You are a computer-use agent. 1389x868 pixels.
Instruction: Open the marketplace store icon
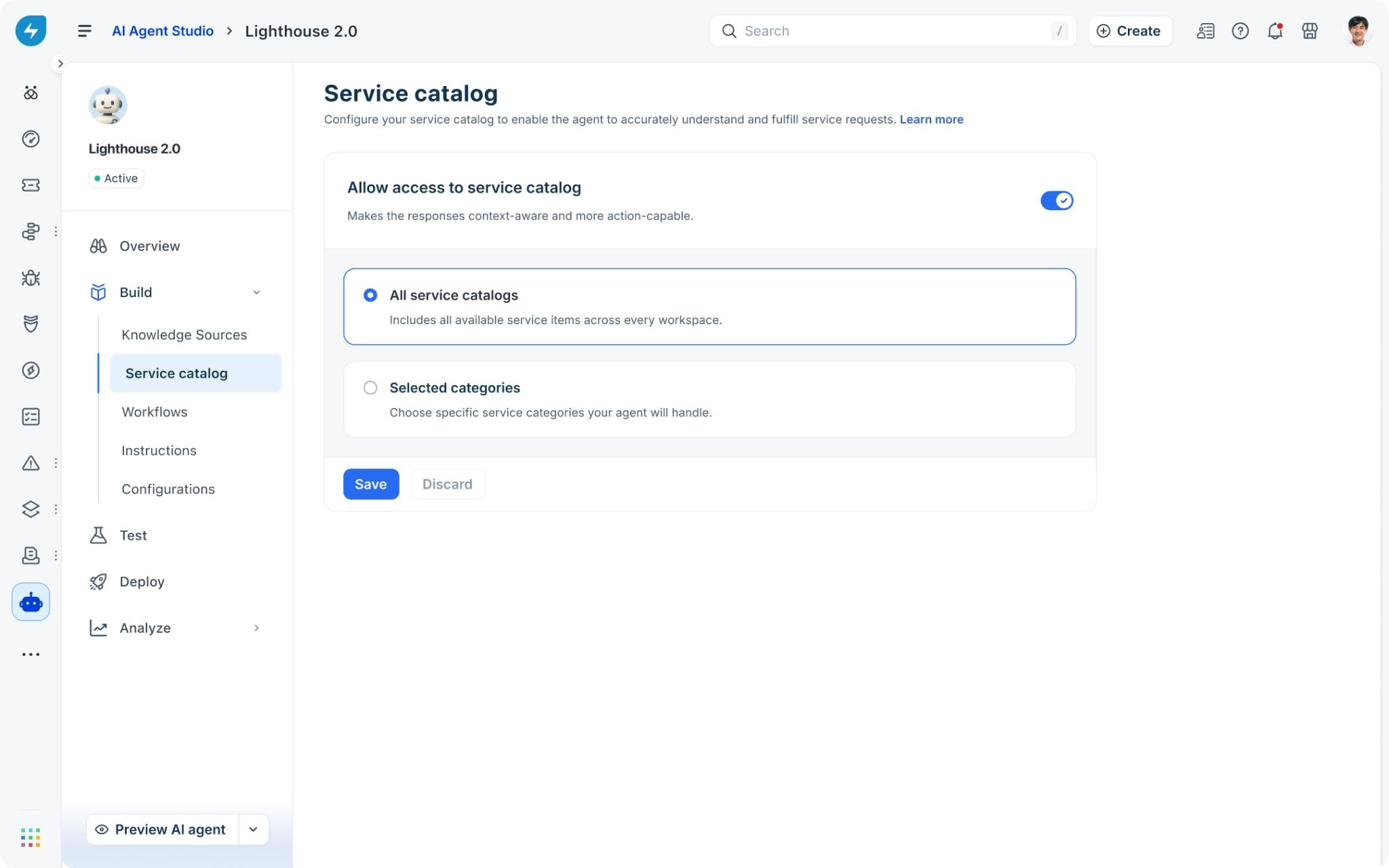pyautogui.click(x=1310, y=31)
